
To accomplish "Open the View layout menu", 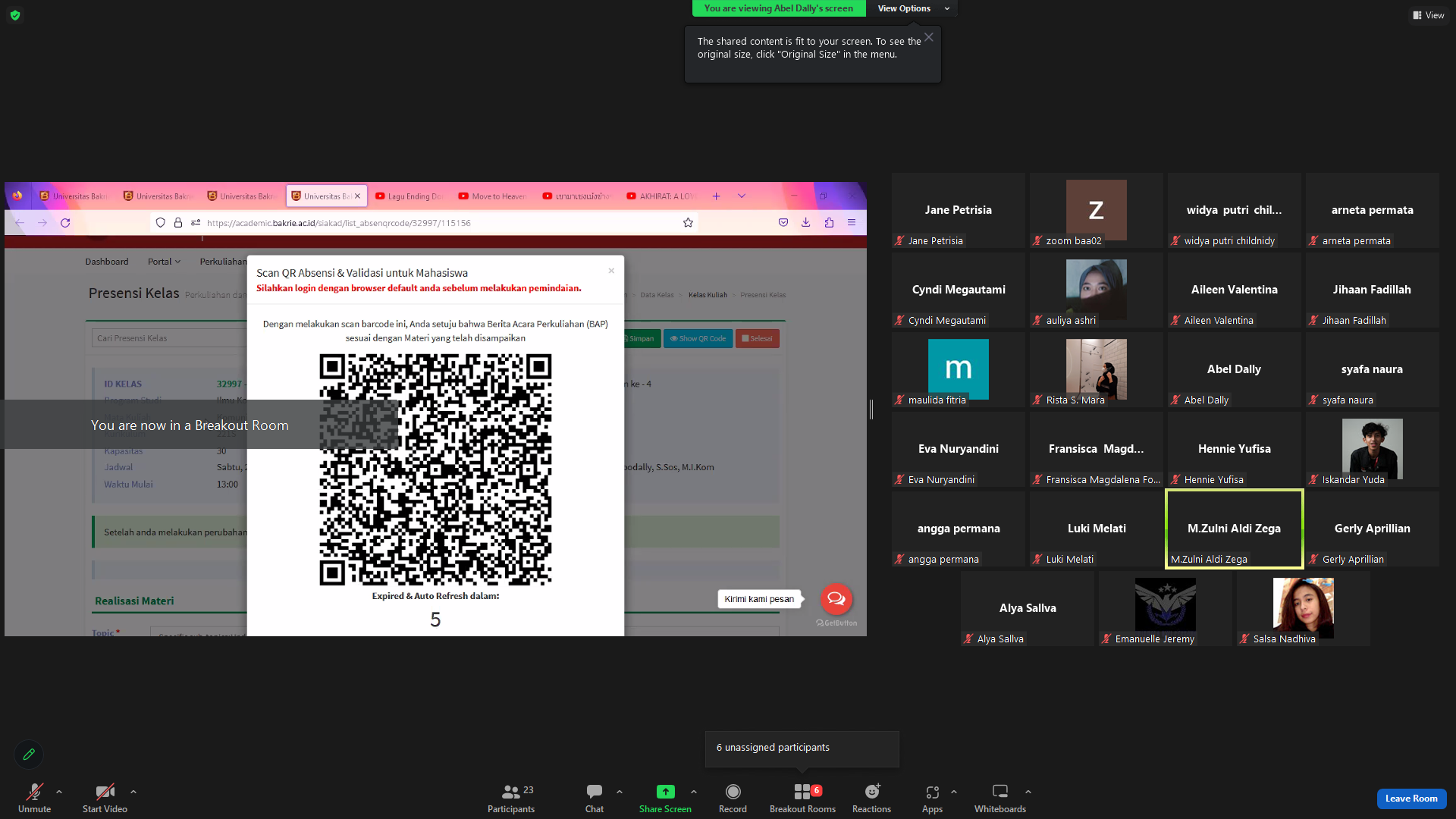I will tap(1428, 15).
